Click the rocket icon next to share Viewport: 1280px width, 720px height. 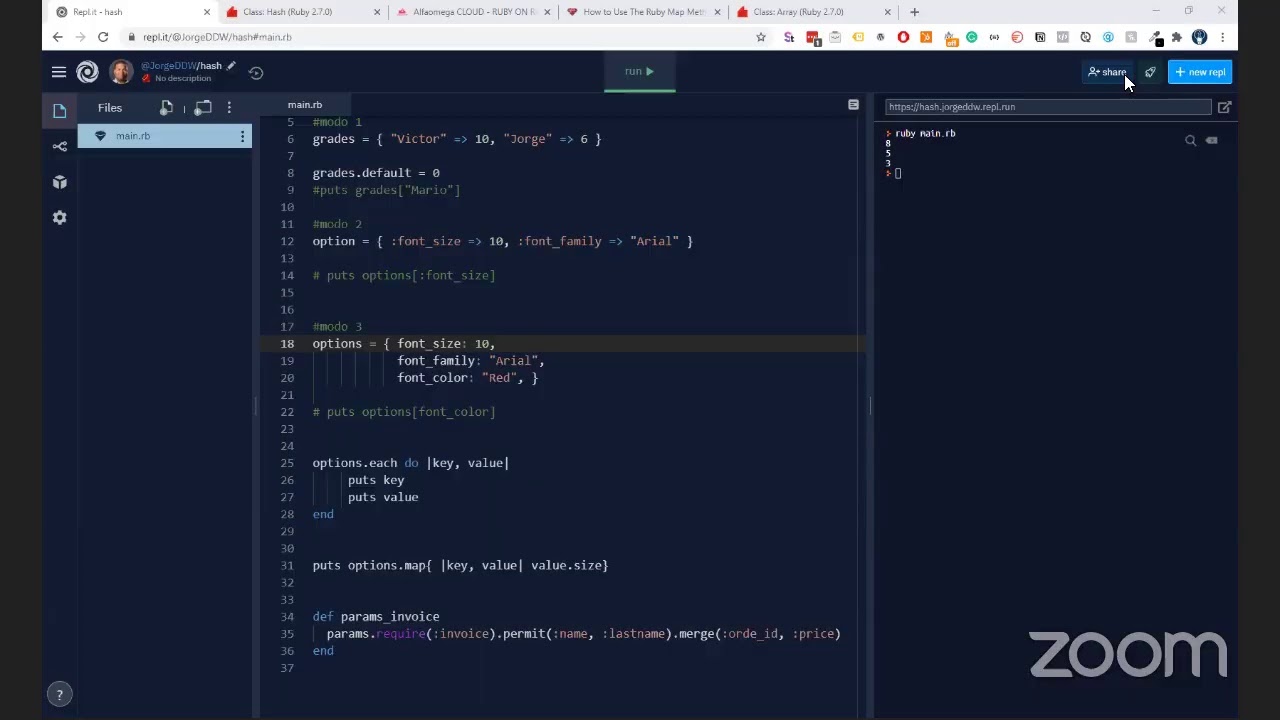tap(1150, 72)
